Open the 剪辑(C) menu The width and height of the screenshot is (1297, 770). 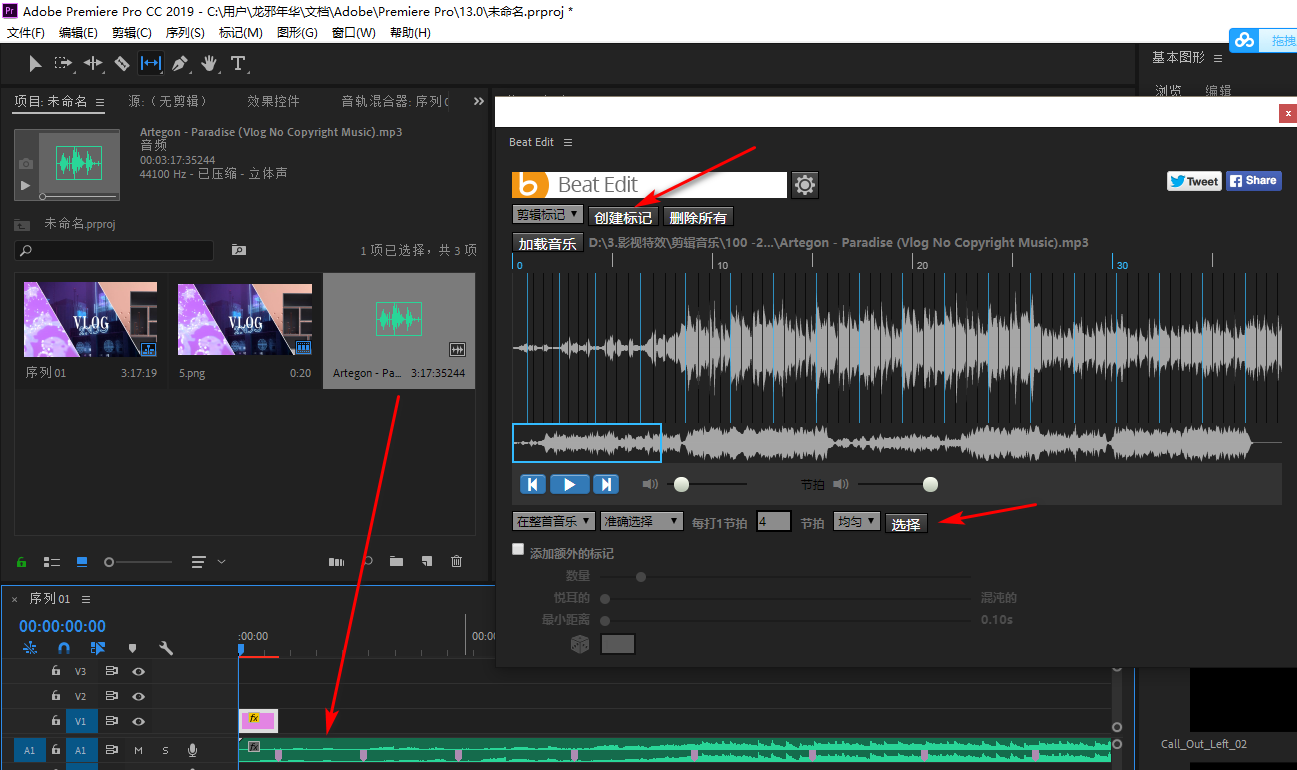[x=132, y=33]
